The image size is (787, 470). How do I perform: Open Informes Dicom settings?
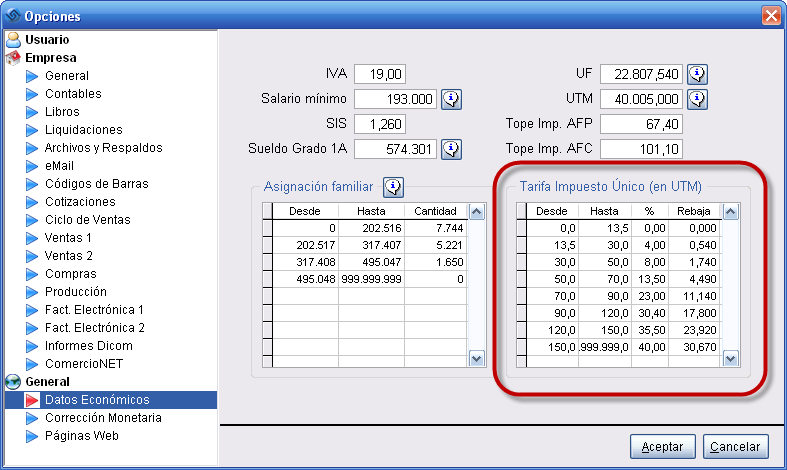[x=89, y=346]
